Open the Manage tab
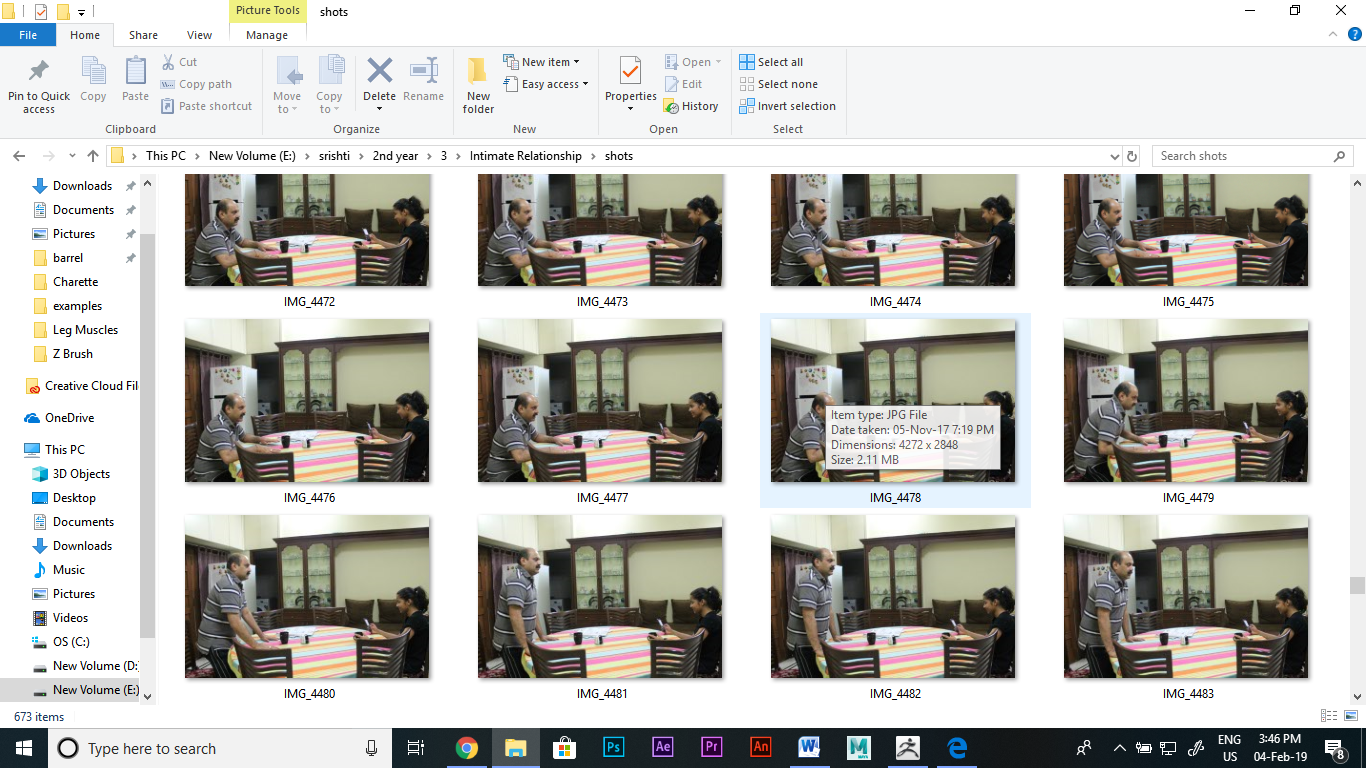 (267, 35)
